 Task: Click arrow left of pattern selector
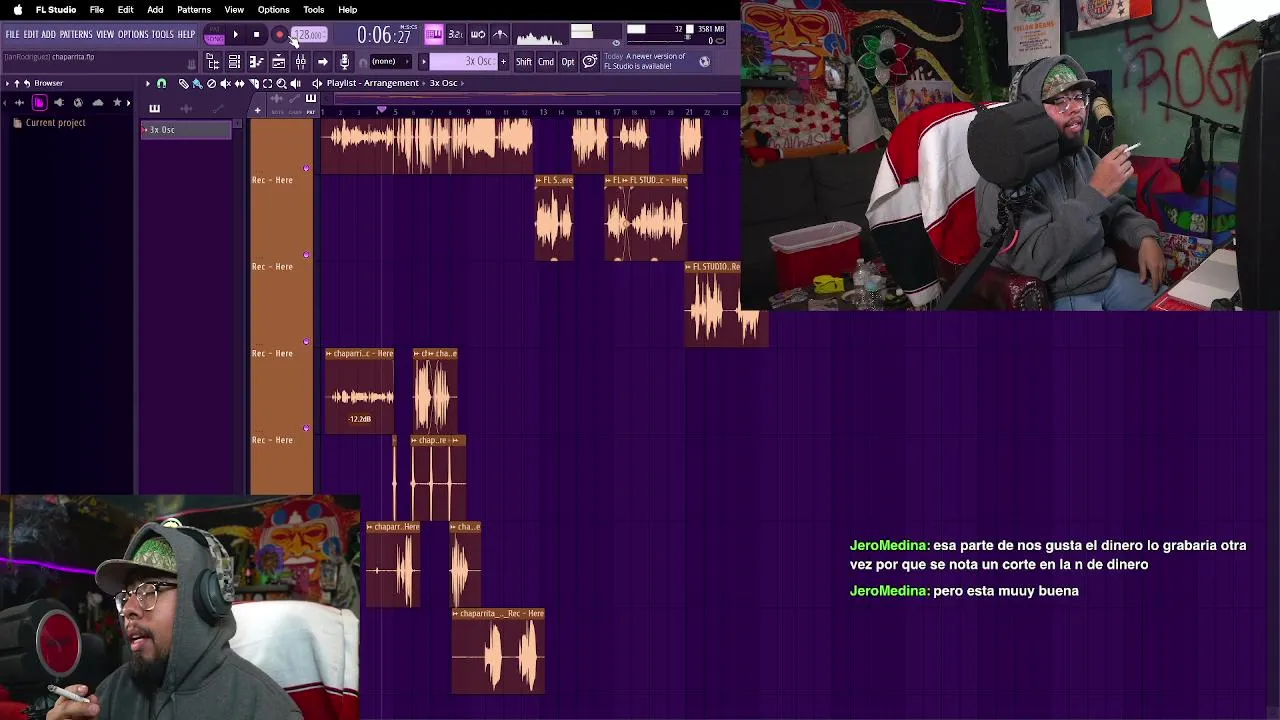click(424, 61)
